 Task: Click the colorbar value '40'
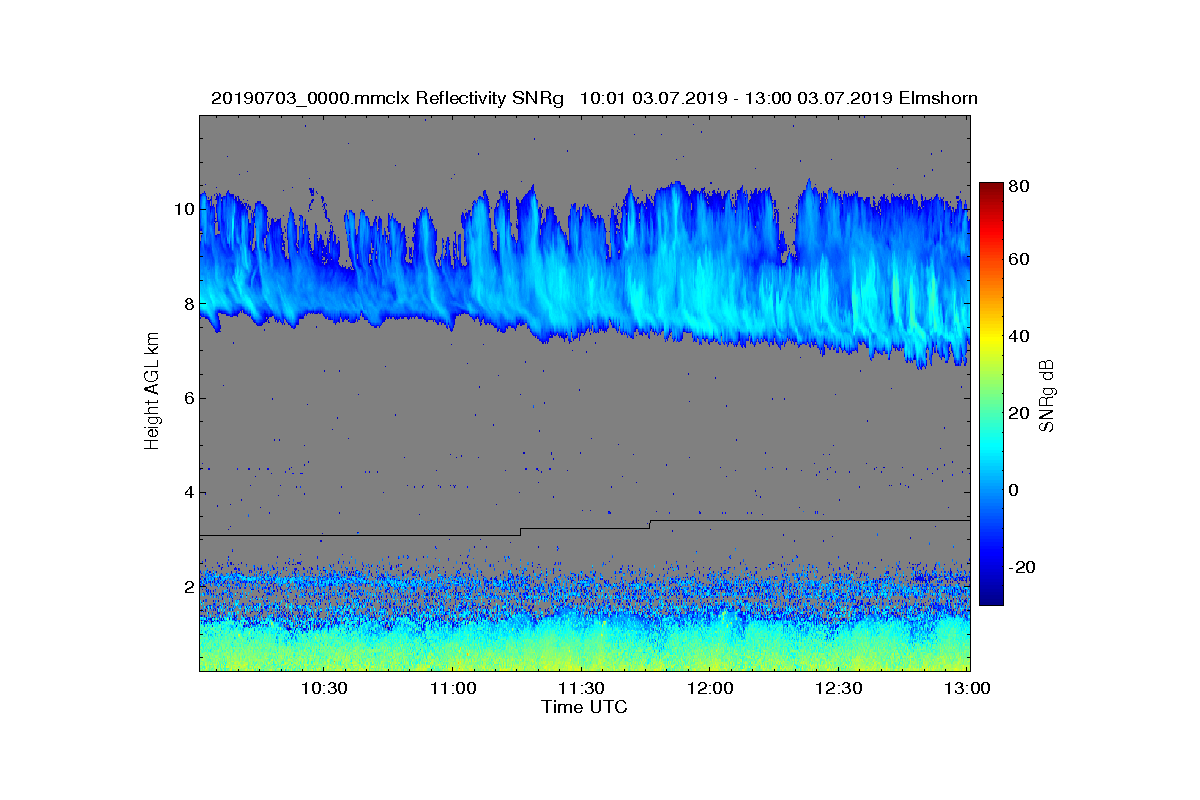(1019, 337)
